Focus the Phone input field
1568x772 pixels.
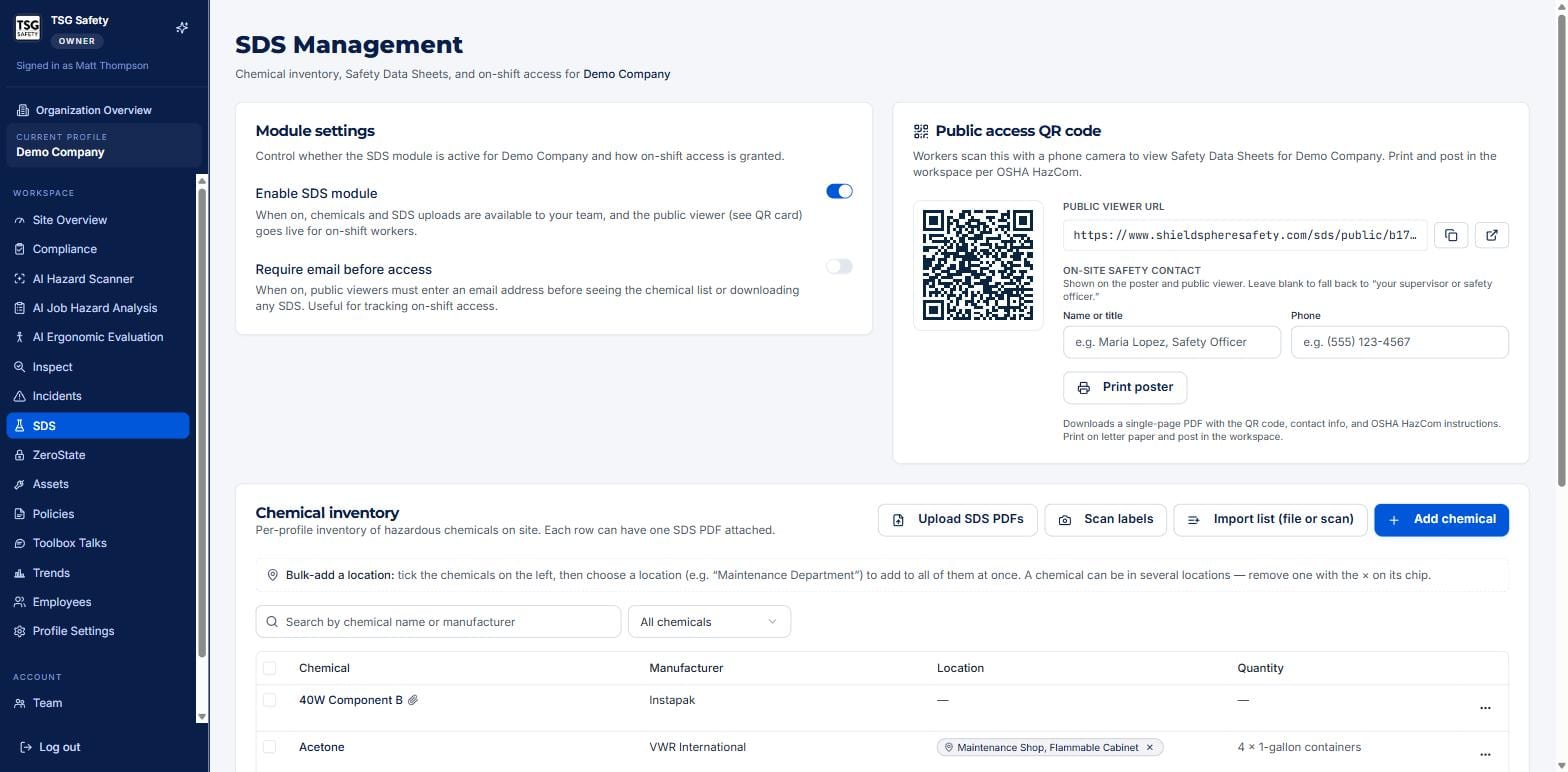pos(1399,342)
